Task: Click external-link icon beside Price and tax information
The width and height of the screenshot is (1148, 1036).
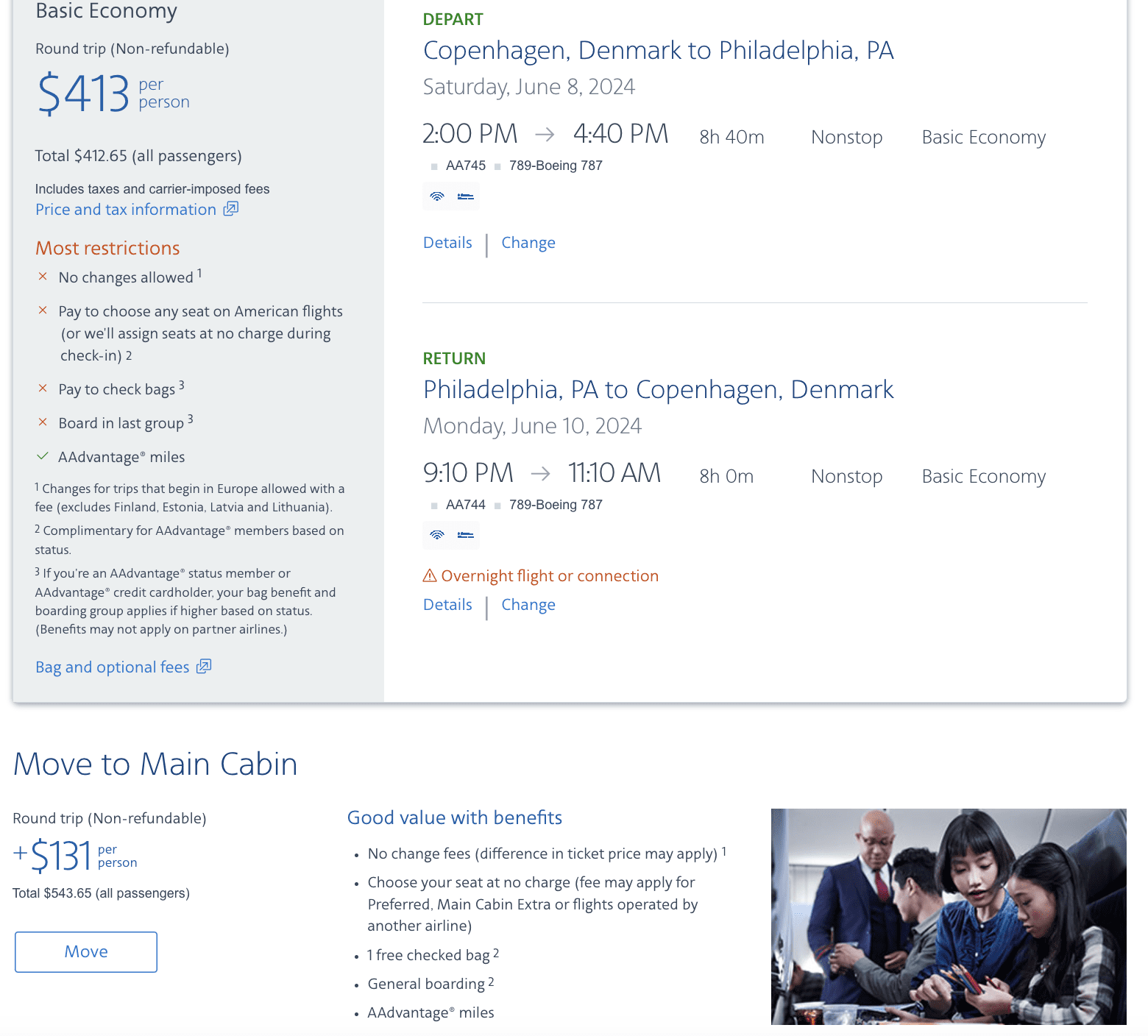Action: [231, 209]
